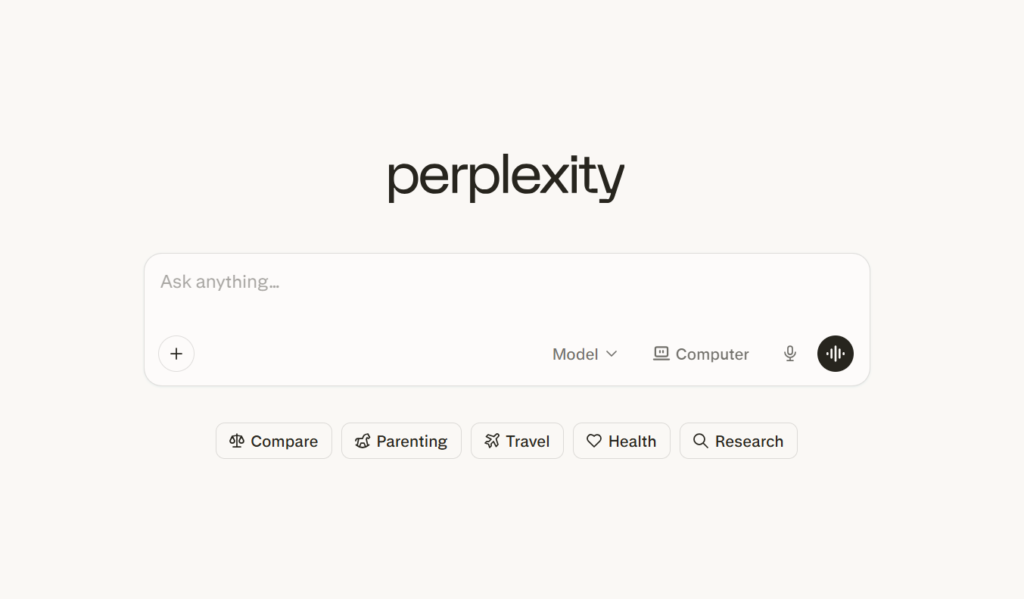Click the plus icon to attach files
1024x599 pixels.
[x=176, y=353]
